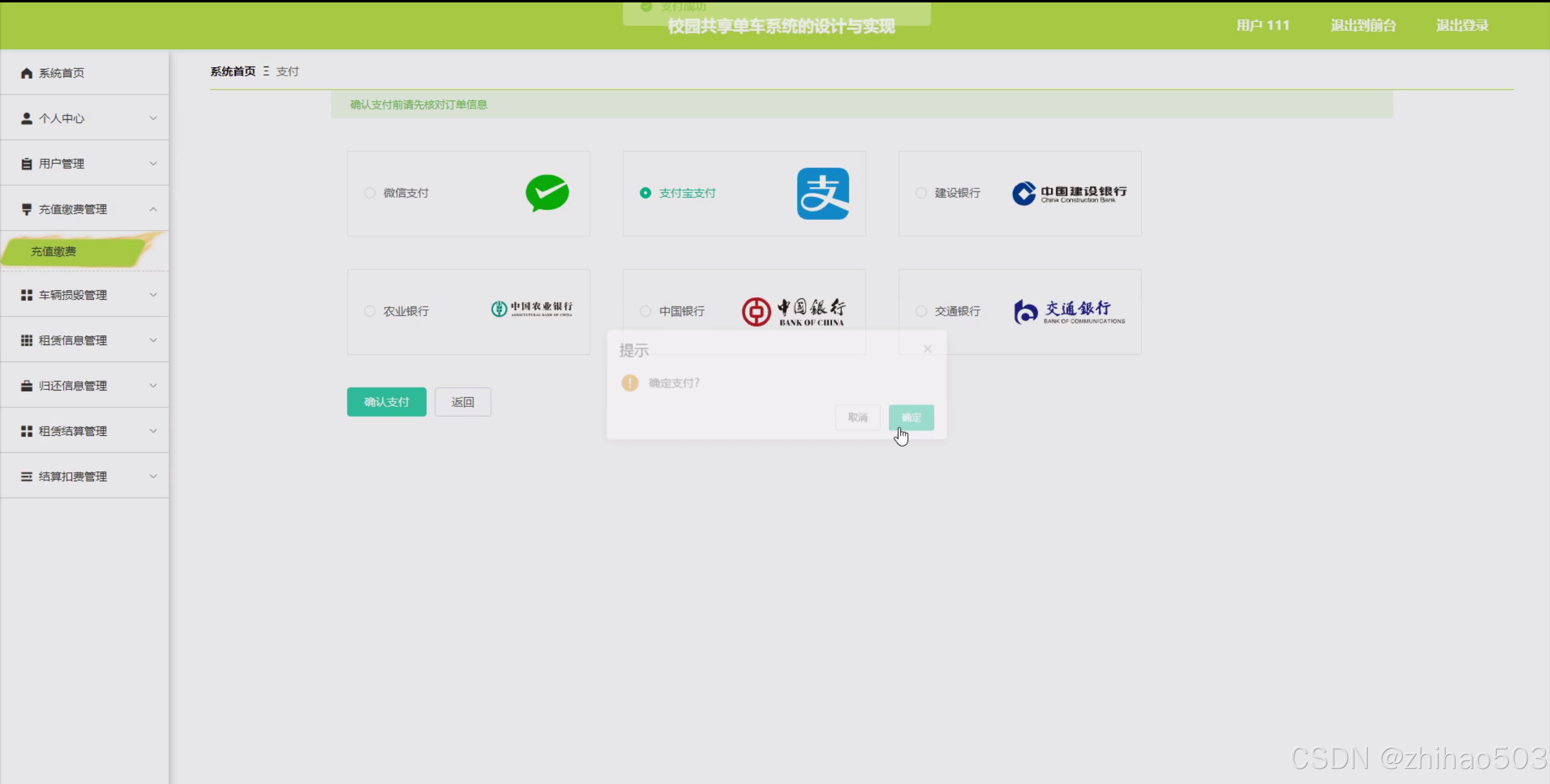The width and height of the screenshot is (1550, 784).
Task: Close the 提示 dialog with X
Action: pos(927,349)
